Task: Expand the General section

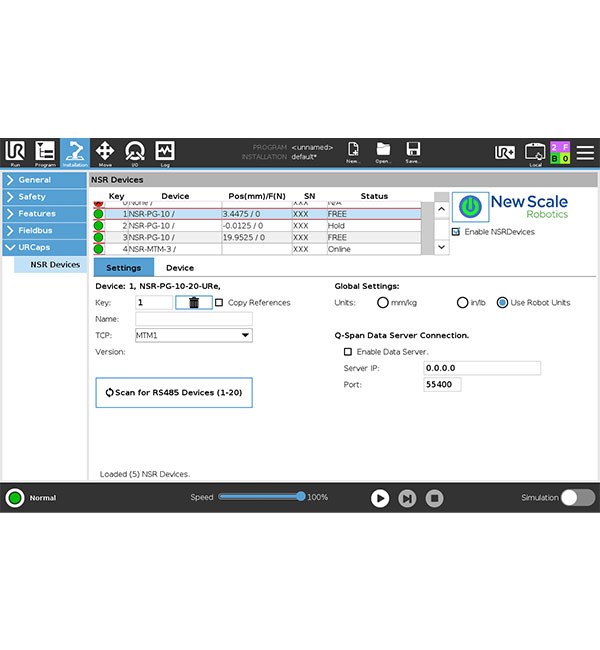Action: click(44, 180)
